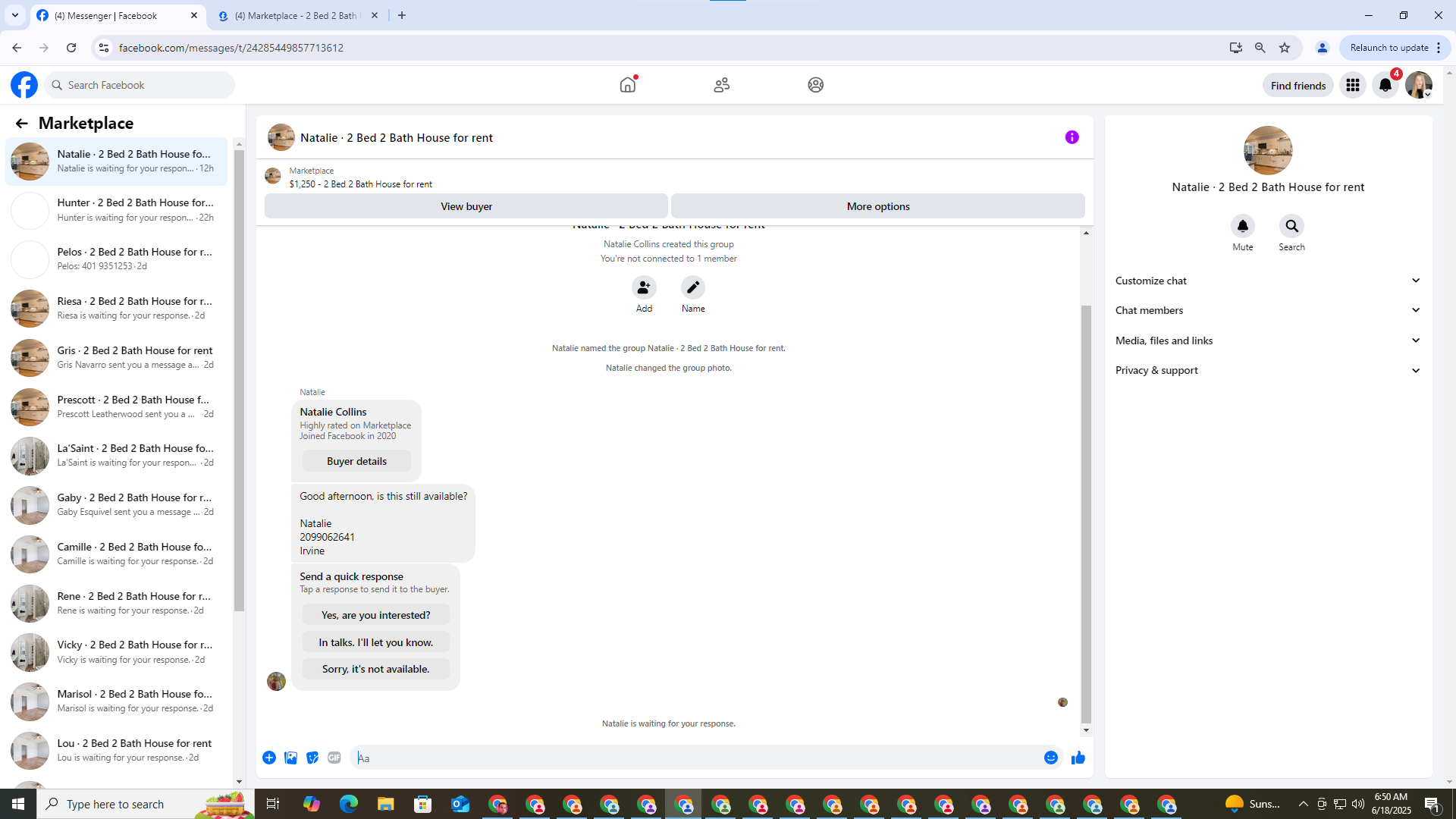Show hidden system tray icons
The width and height of the screenshot is (1456, 819).
coord(1304,804)
